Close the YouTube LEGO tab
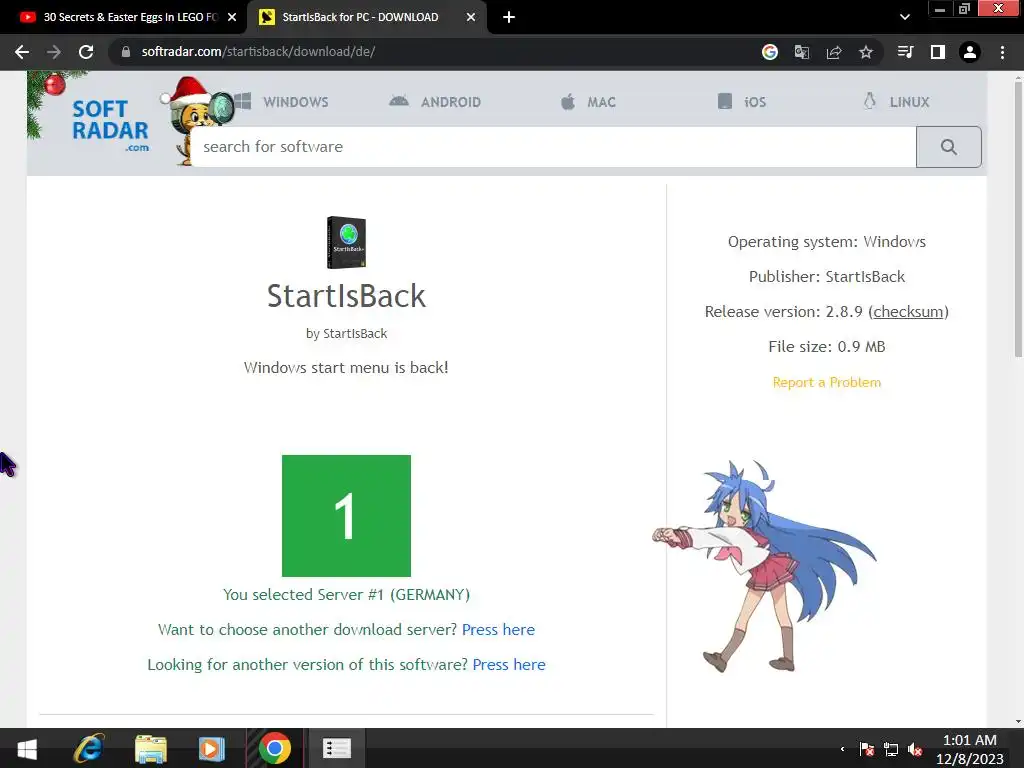Image resolution: width=1024 pixels, height=768 pixels. [x=232, y=17]
